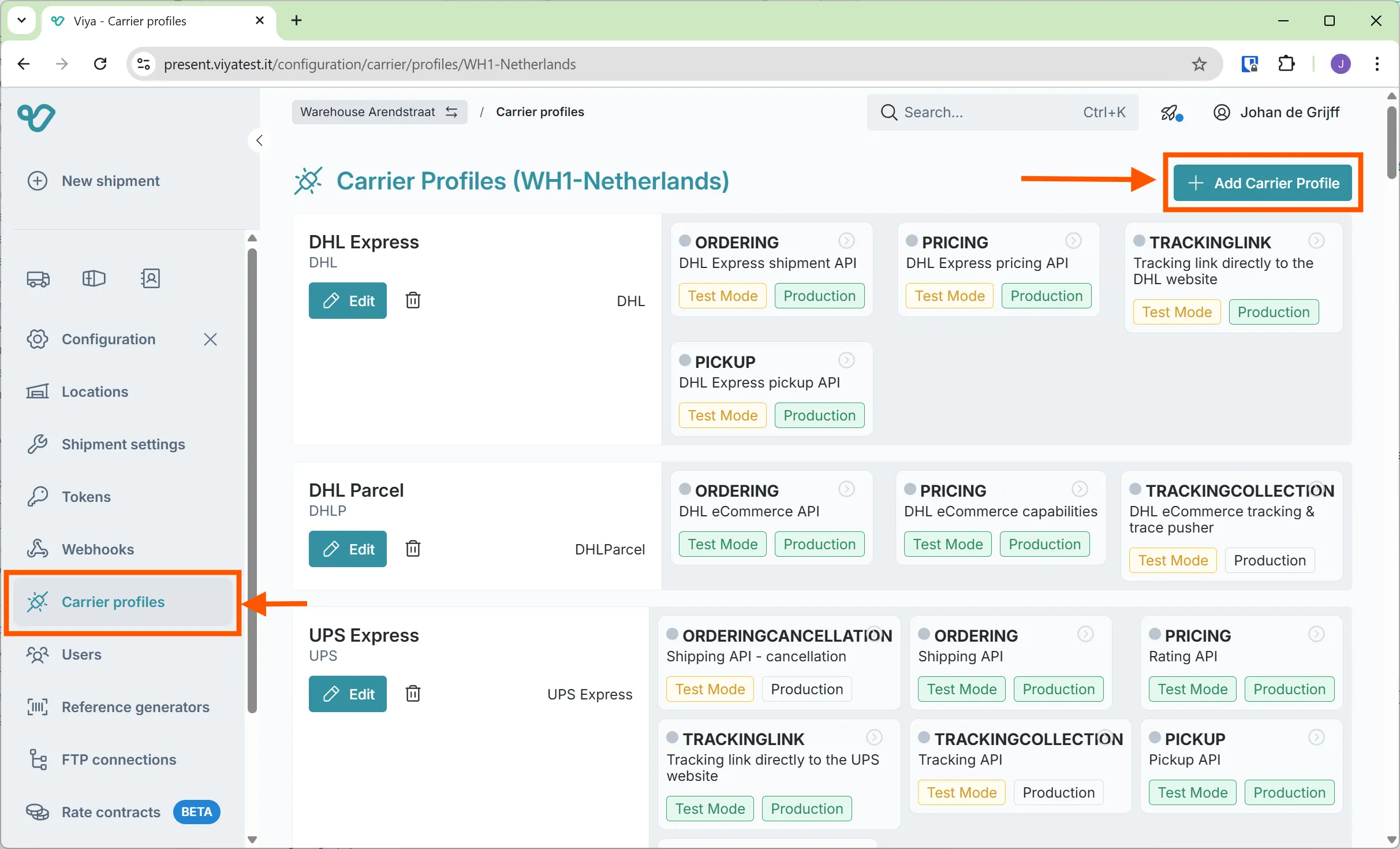This screenshot has height=849, width=1400.
Task: Switch warehouse via Warehouse Arendstraat selector
Action: tap(379, 112)
